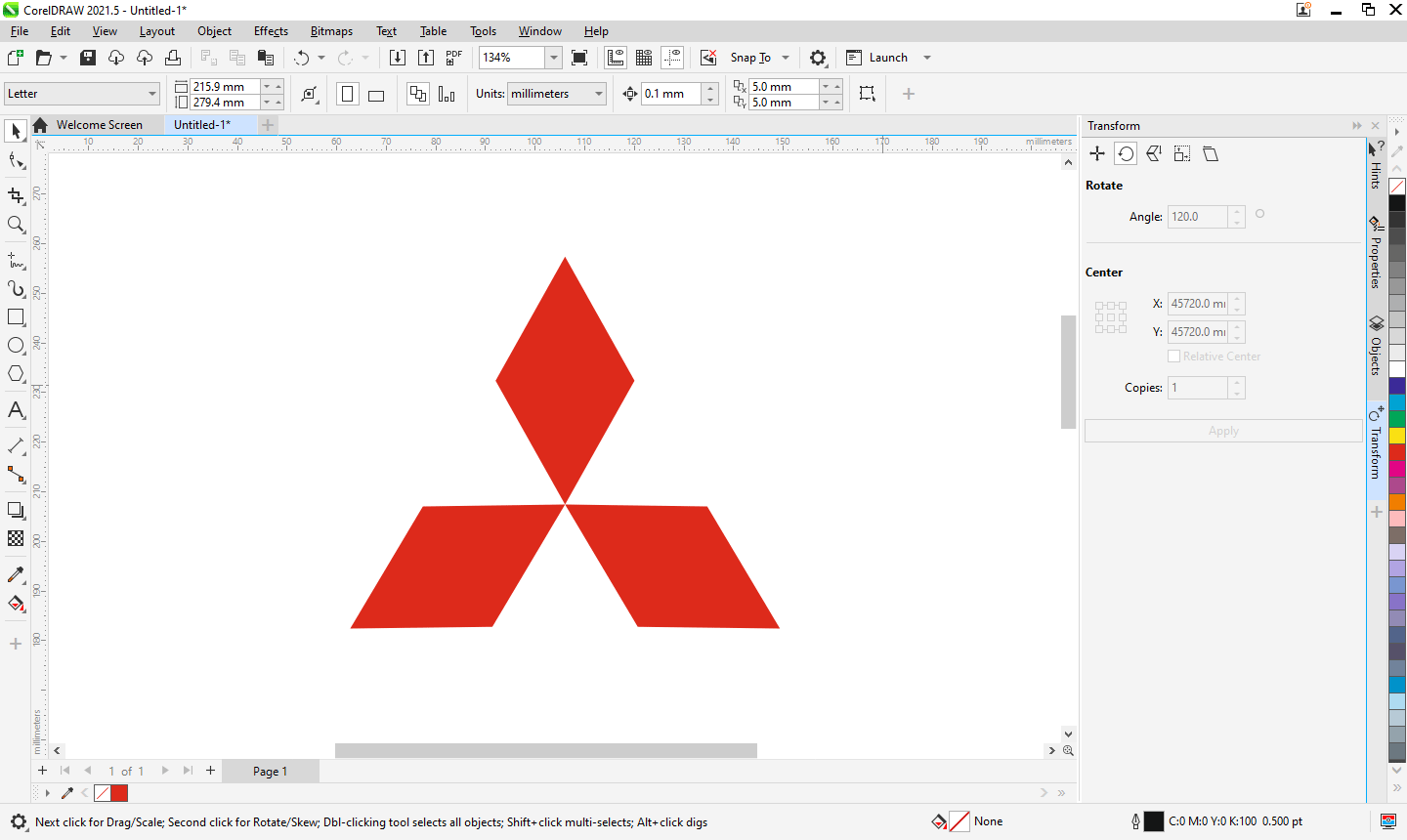Toggle Show Guidelines button
Screen dimensions: 1407x840
pyautogui.click(x=672, y=58)
